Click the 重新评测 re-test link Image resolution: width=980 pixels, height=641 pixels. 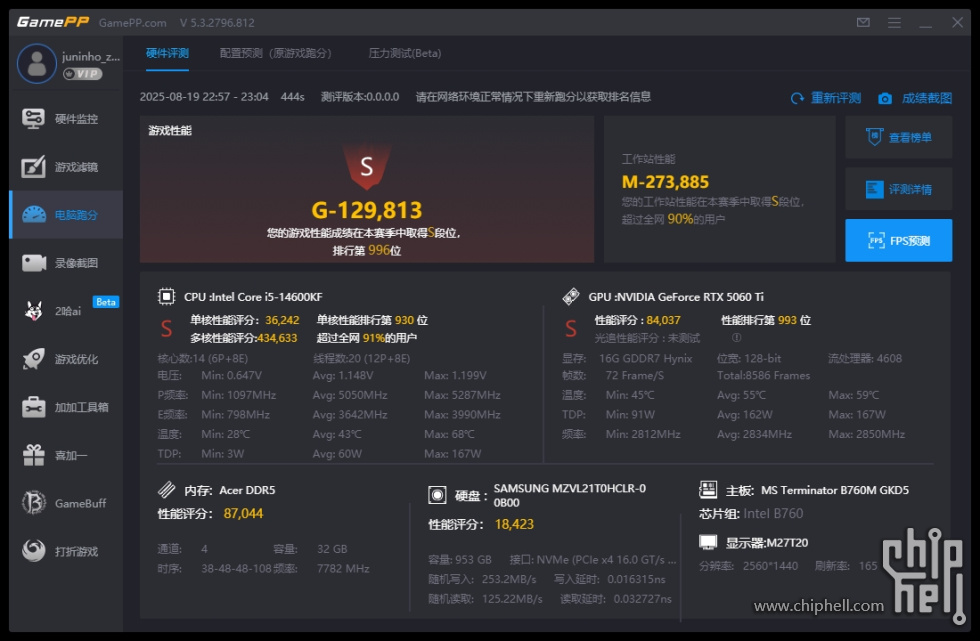tap(836, 99)
